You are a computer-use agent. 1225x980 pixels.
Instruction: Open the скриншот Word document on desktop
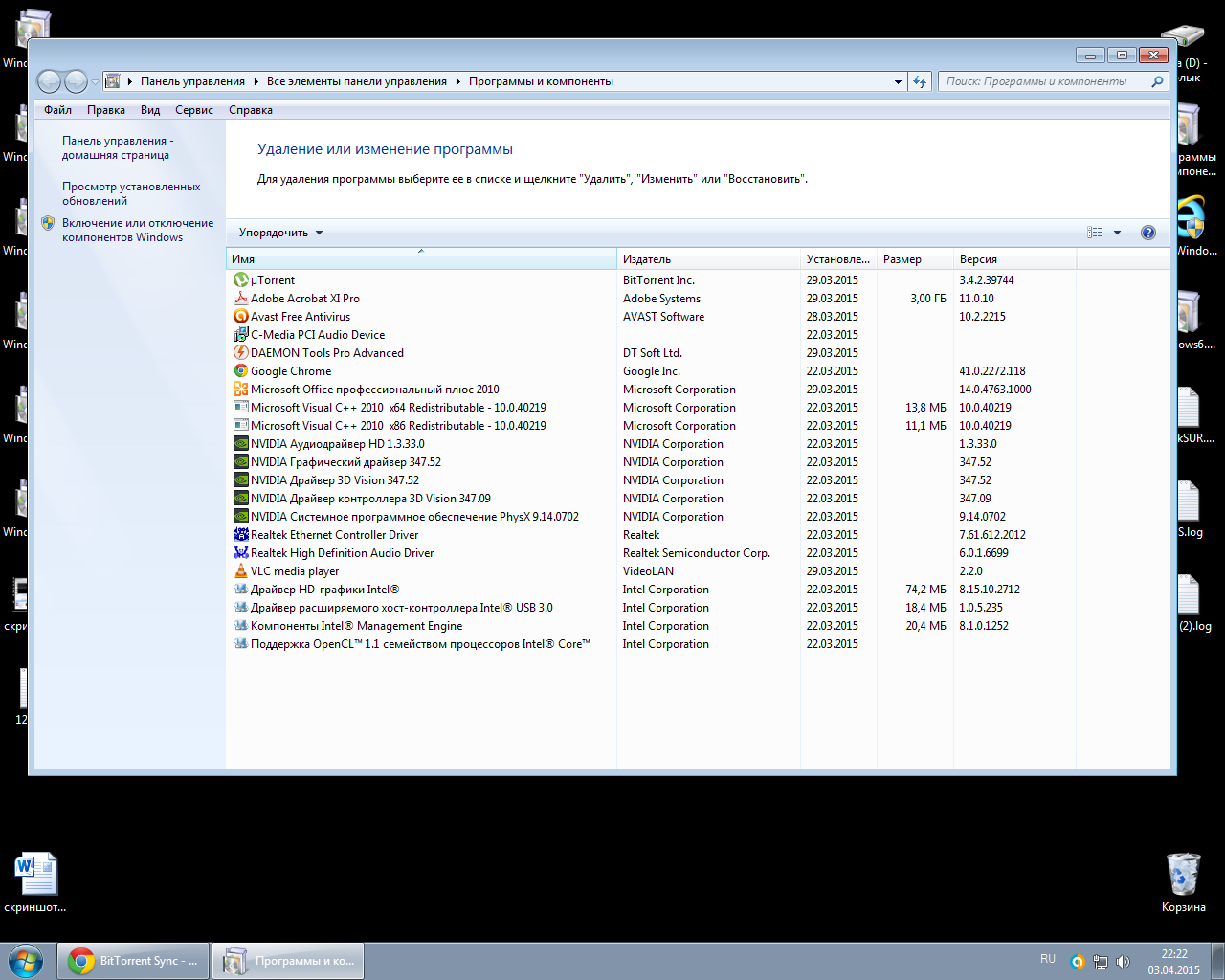(35, 882)
